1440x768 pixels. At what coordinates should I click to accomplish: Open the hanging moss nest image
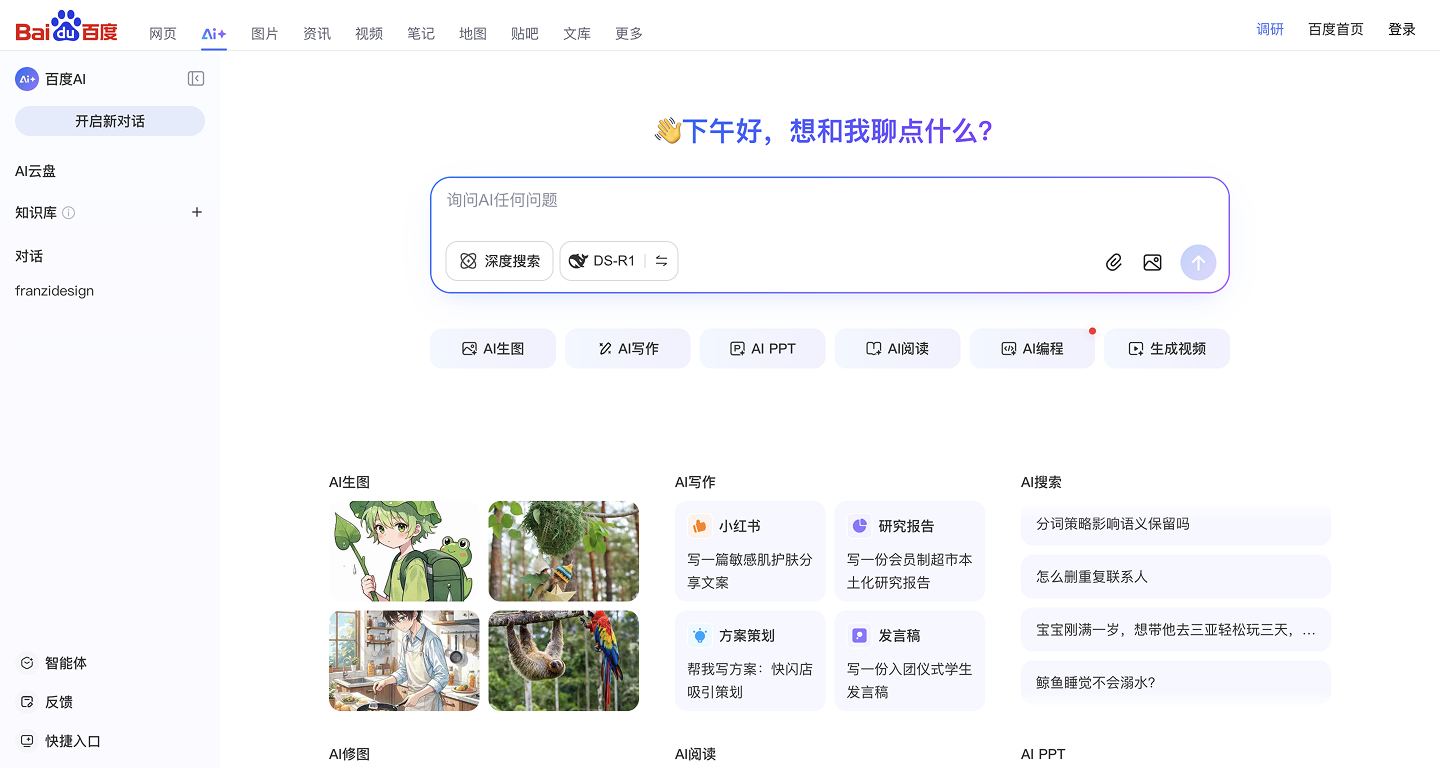pyautogui.click(x=564, y=551)
